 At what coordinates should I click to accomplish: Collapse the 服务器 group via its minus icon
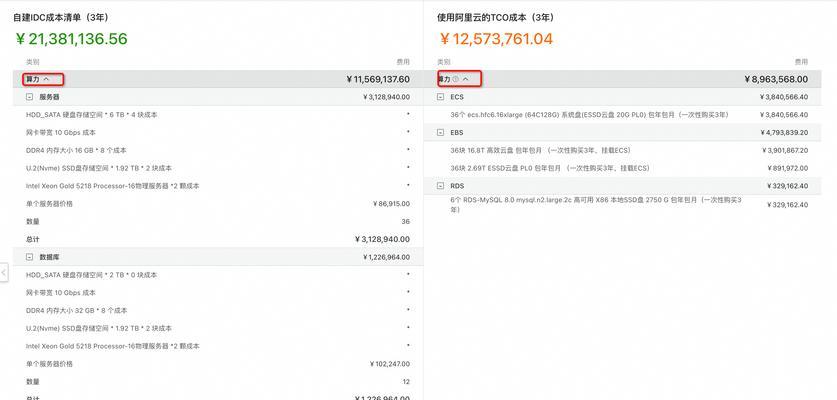(29, 97)
